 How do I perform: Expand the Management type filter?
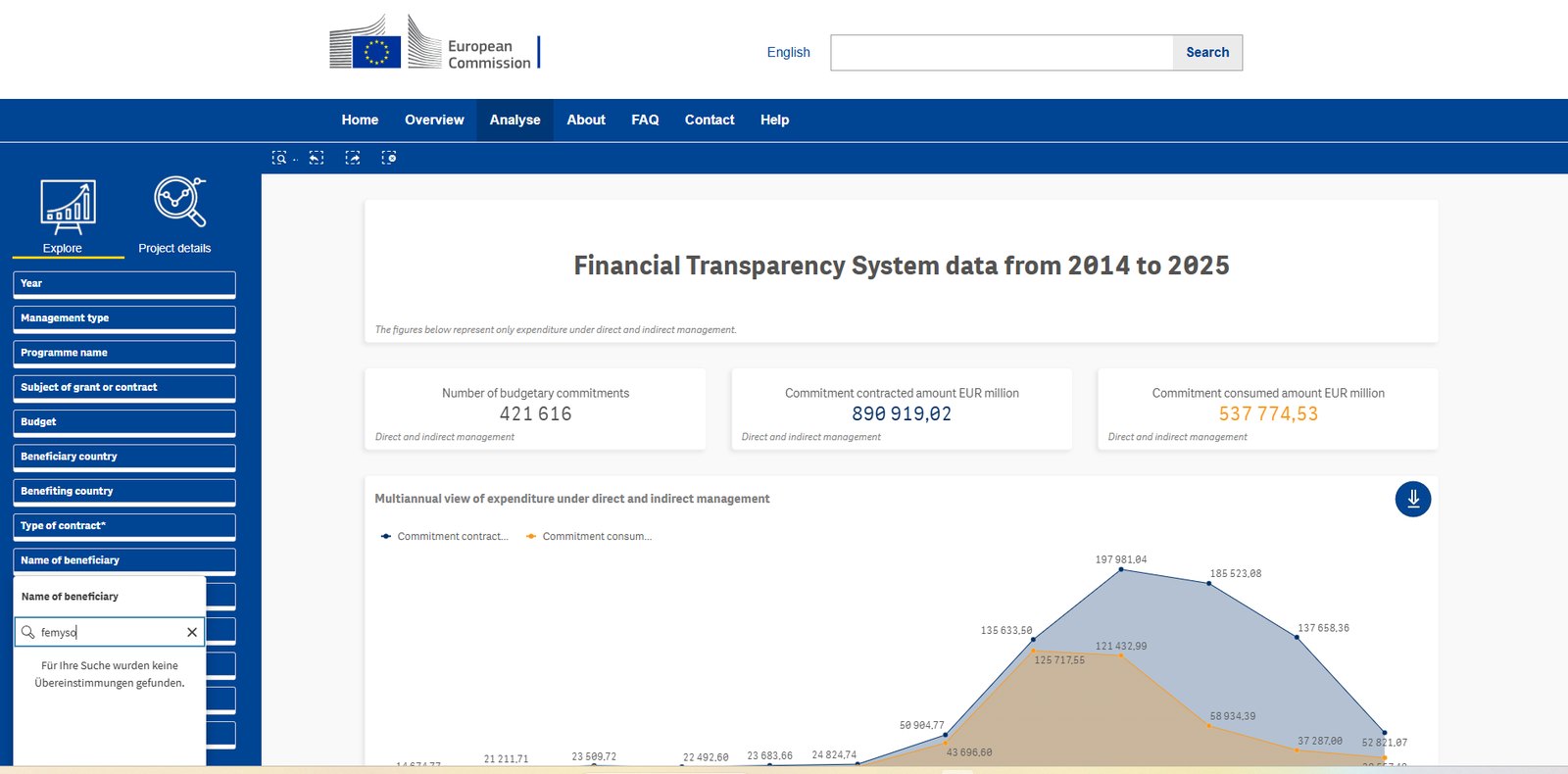pos(123,318)
